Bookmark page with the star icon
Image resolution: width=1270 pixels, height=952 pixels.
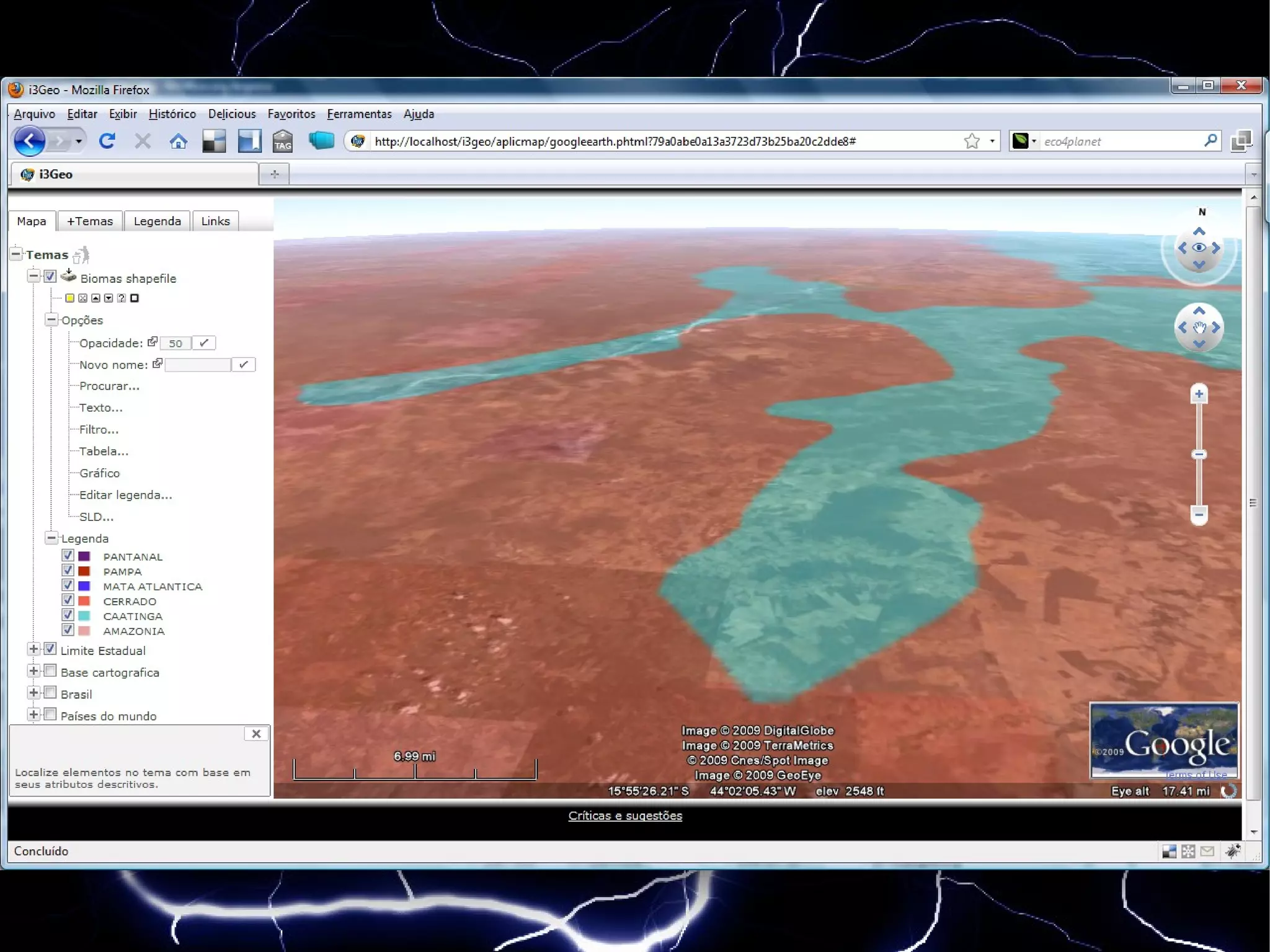972,141
